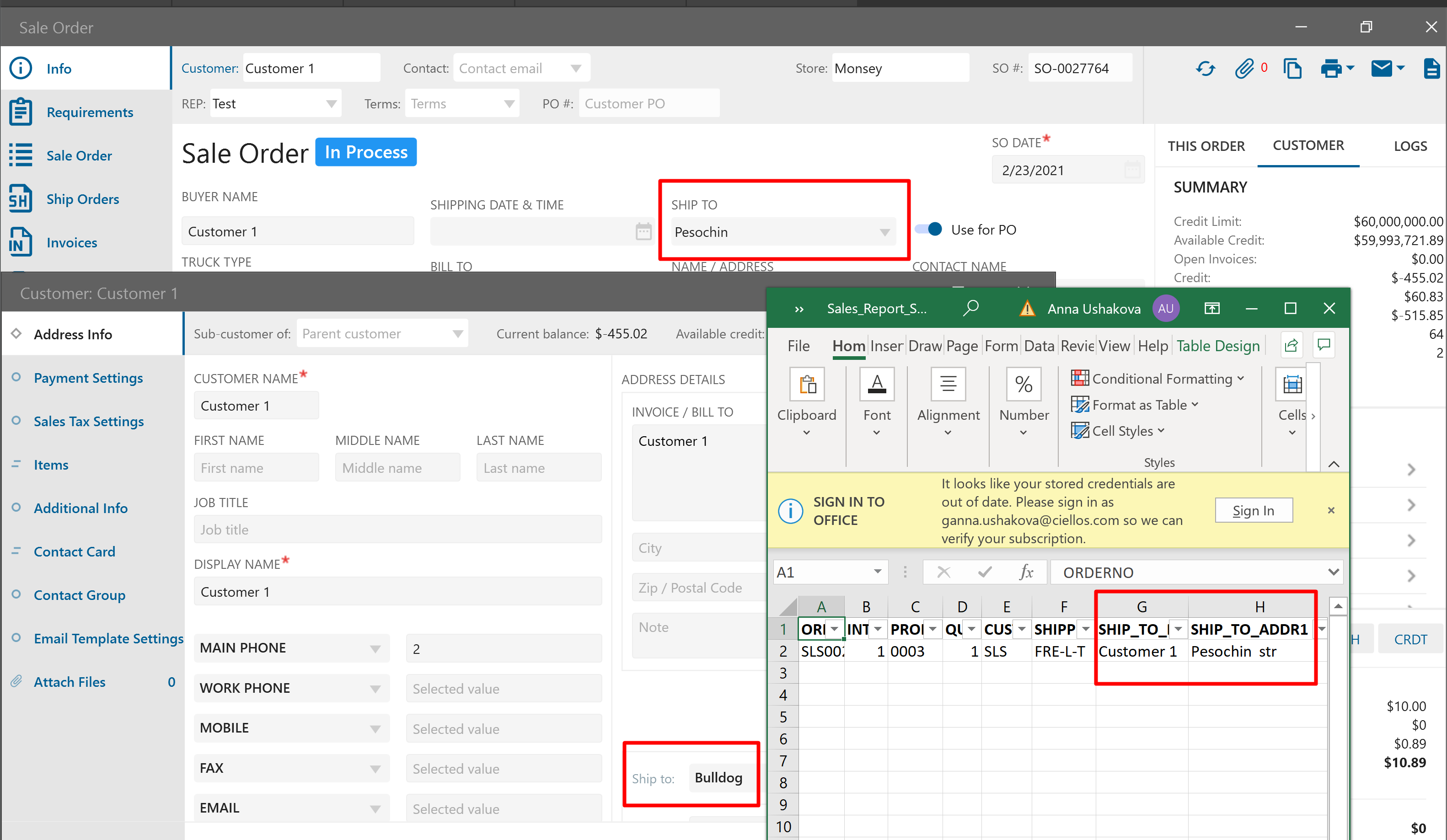Open the SHIP_TO_ADDR1 column filter button
1447x840 pixels.
tap(1321, 629)
